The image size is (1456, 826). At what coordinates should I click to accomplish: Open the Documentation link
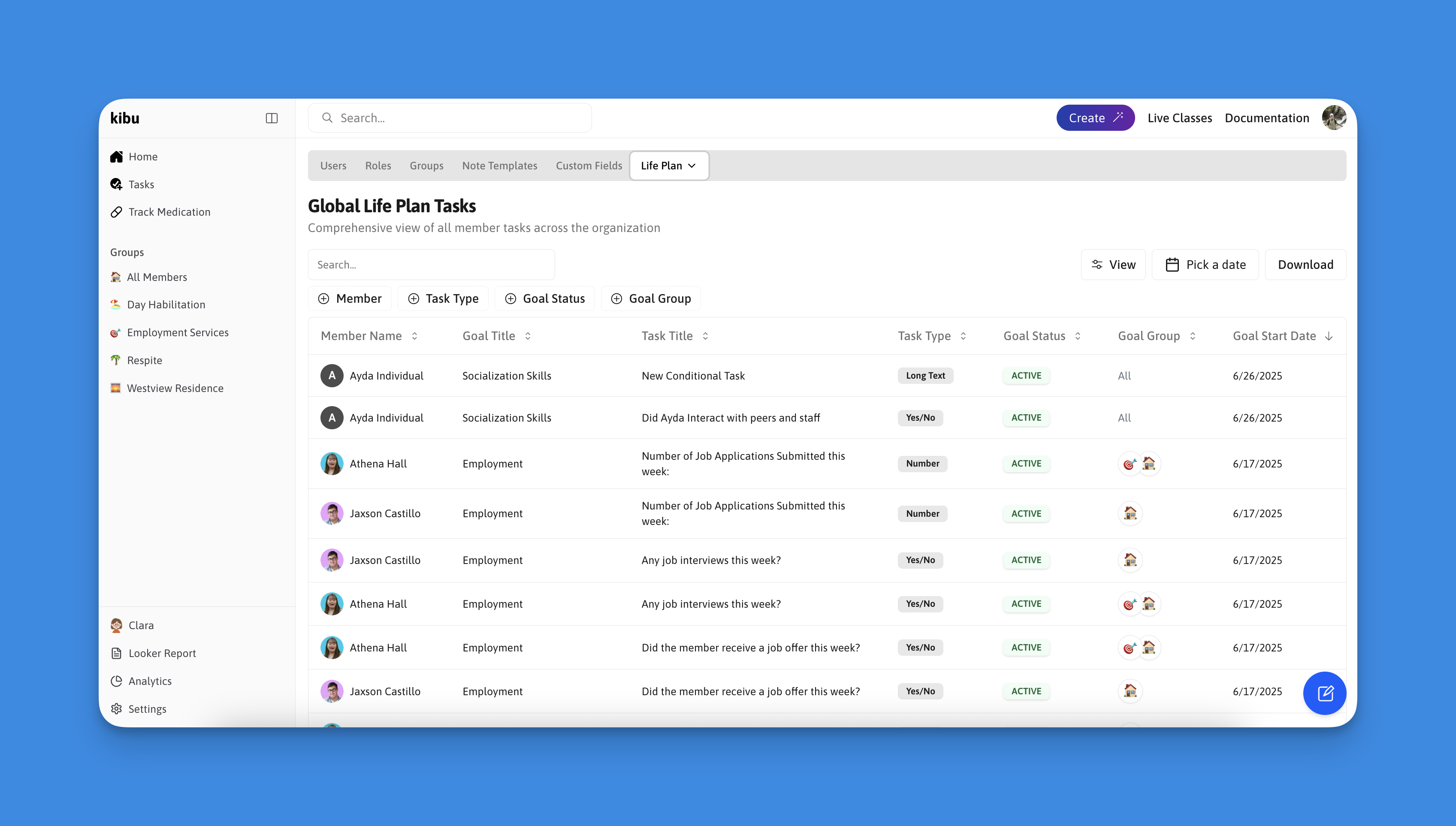[1266, 118]
